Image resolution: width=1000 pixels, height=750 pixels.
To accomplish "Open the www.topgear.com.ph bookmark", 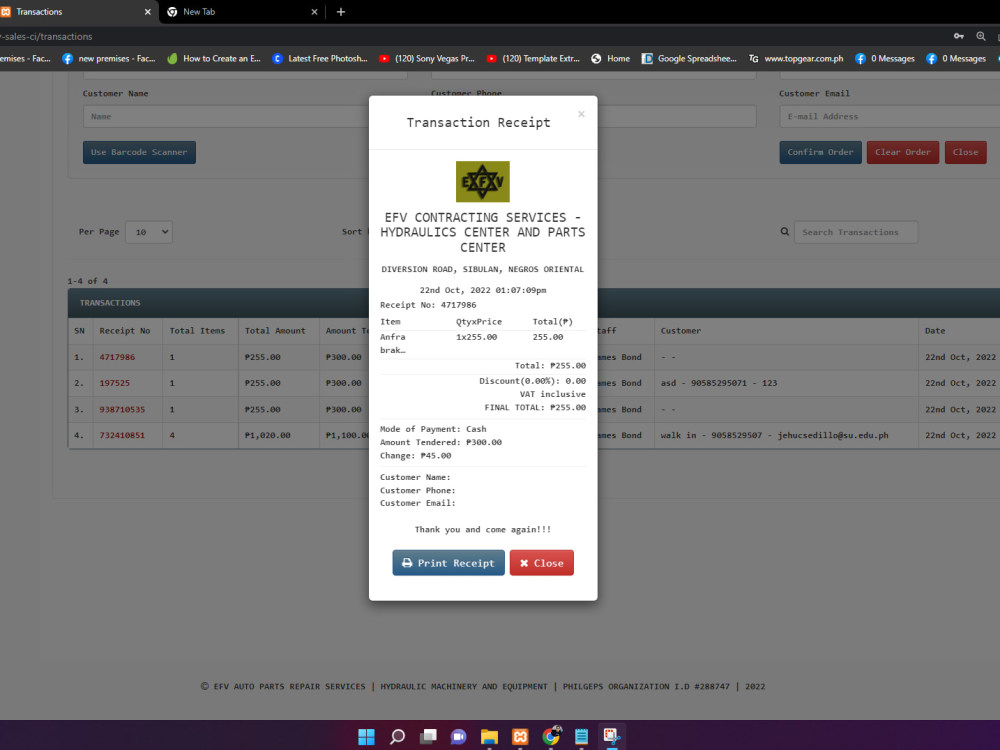I will [796, 59].
